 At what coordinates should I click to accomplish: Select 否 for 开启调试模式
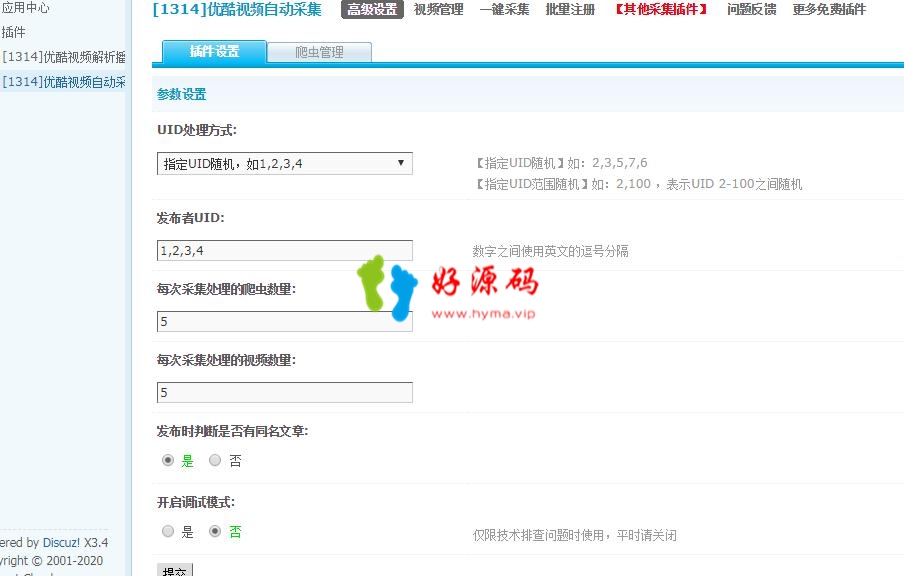coord(215,531)
